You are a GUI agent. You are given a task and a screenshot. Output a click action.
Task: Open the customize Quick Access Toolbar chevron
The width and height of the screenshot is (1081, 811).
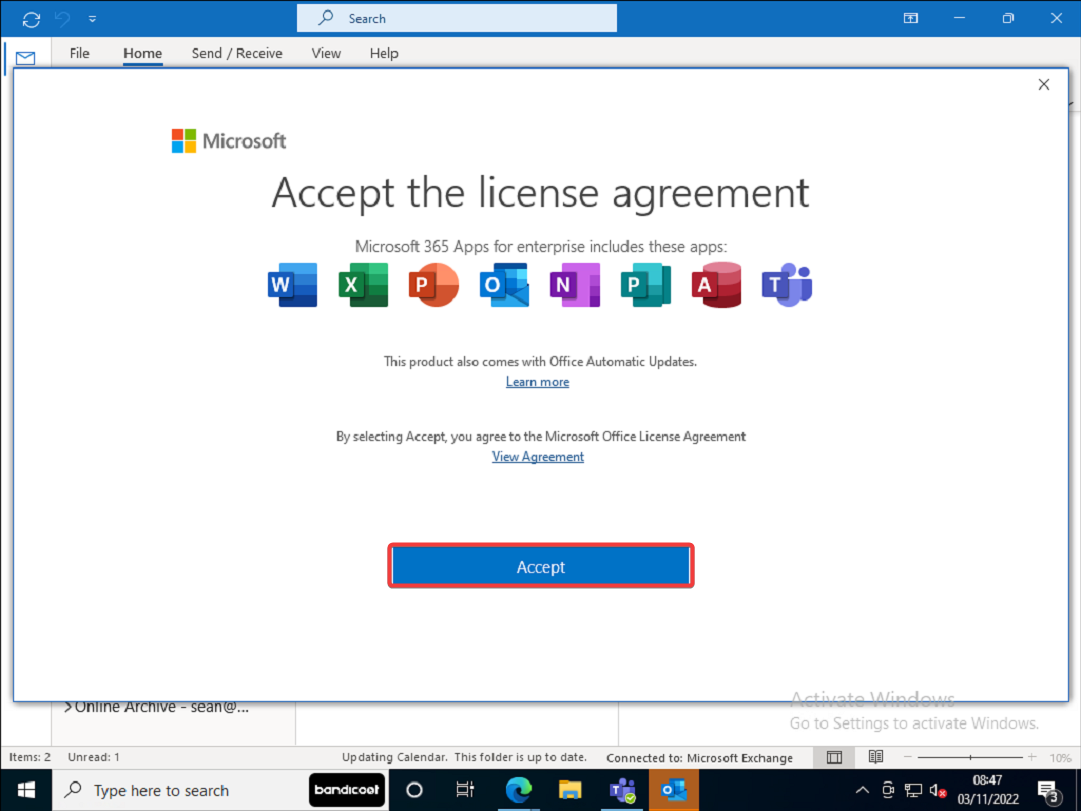click(92, 18)
